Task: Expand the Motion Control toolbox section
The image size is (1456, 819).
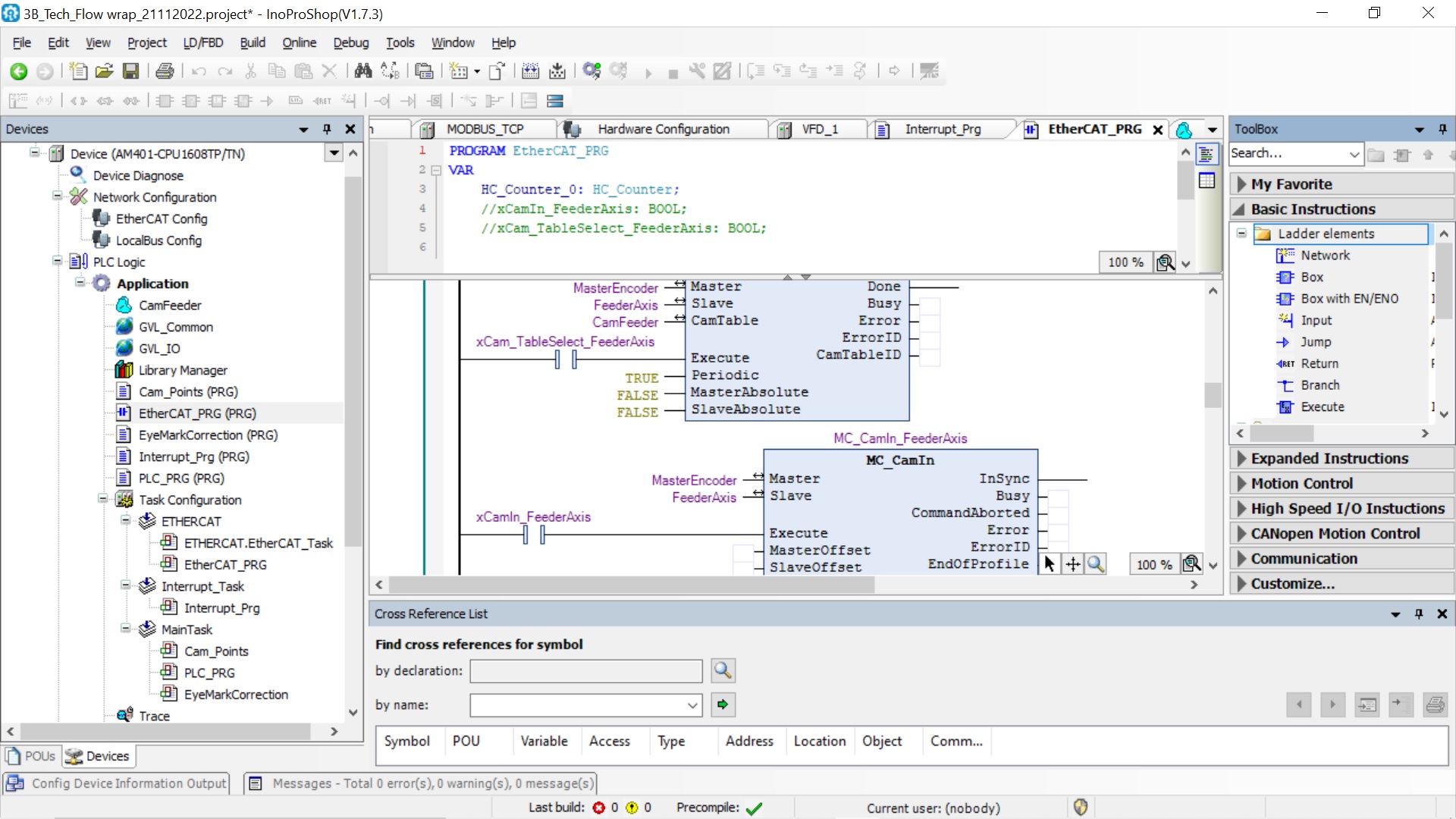Action: tap(1301, 483)
